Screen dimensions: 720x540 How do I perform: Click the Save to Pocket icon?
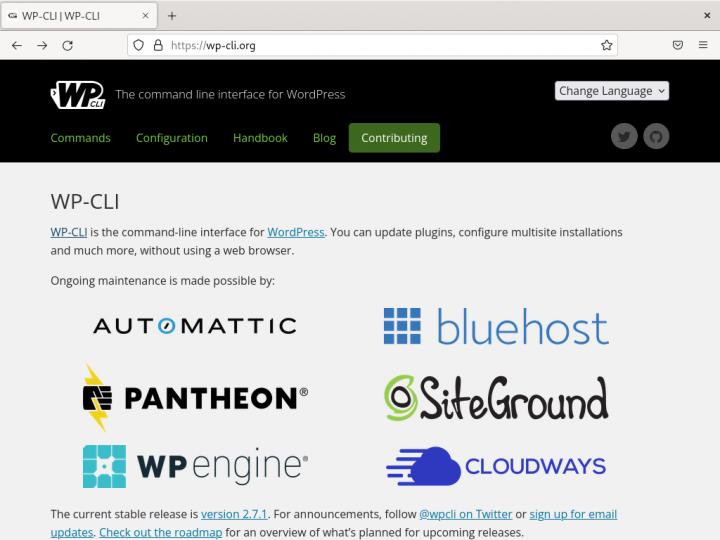pyautogui.click(x=677, y=45)
